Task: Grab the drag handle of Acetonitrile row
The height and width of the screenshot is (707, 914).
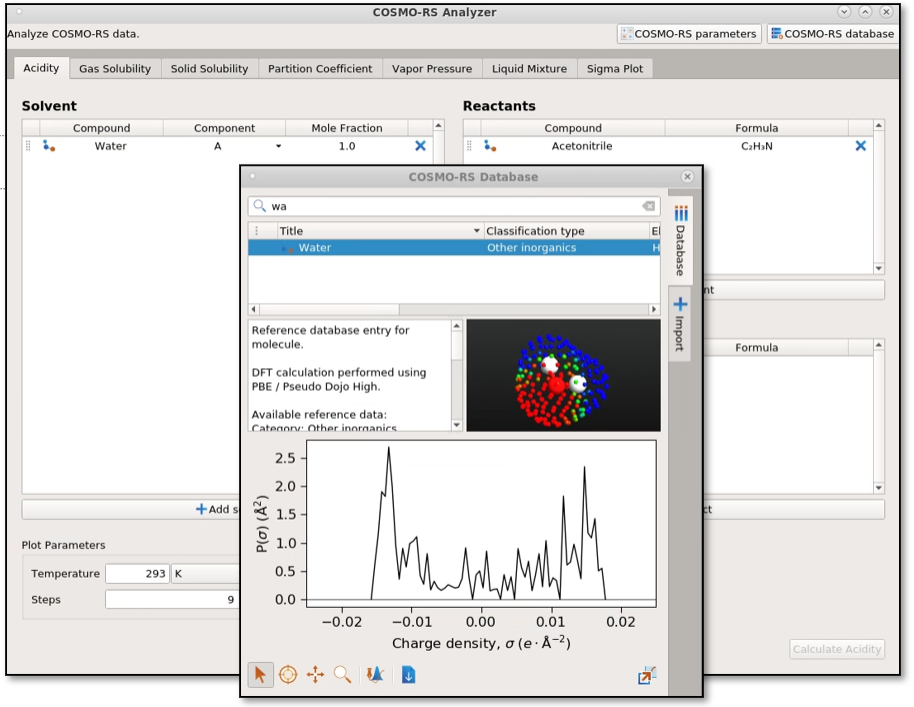Action: [469, 146]
